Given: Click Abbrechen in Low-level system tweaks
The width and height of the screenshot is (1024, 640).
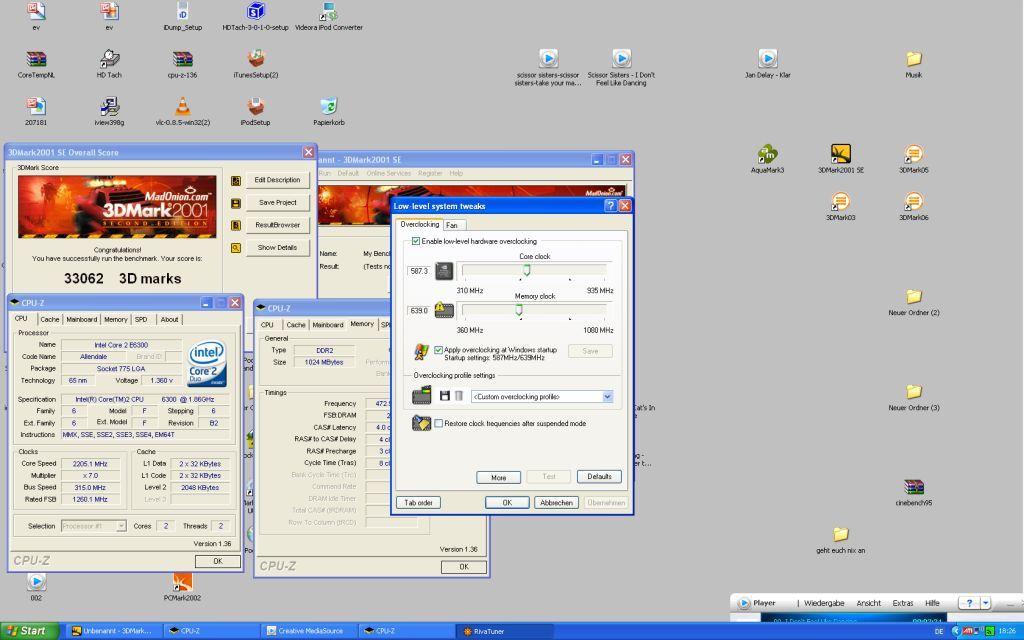Looking at the screenshot, I should pos(556,503).
